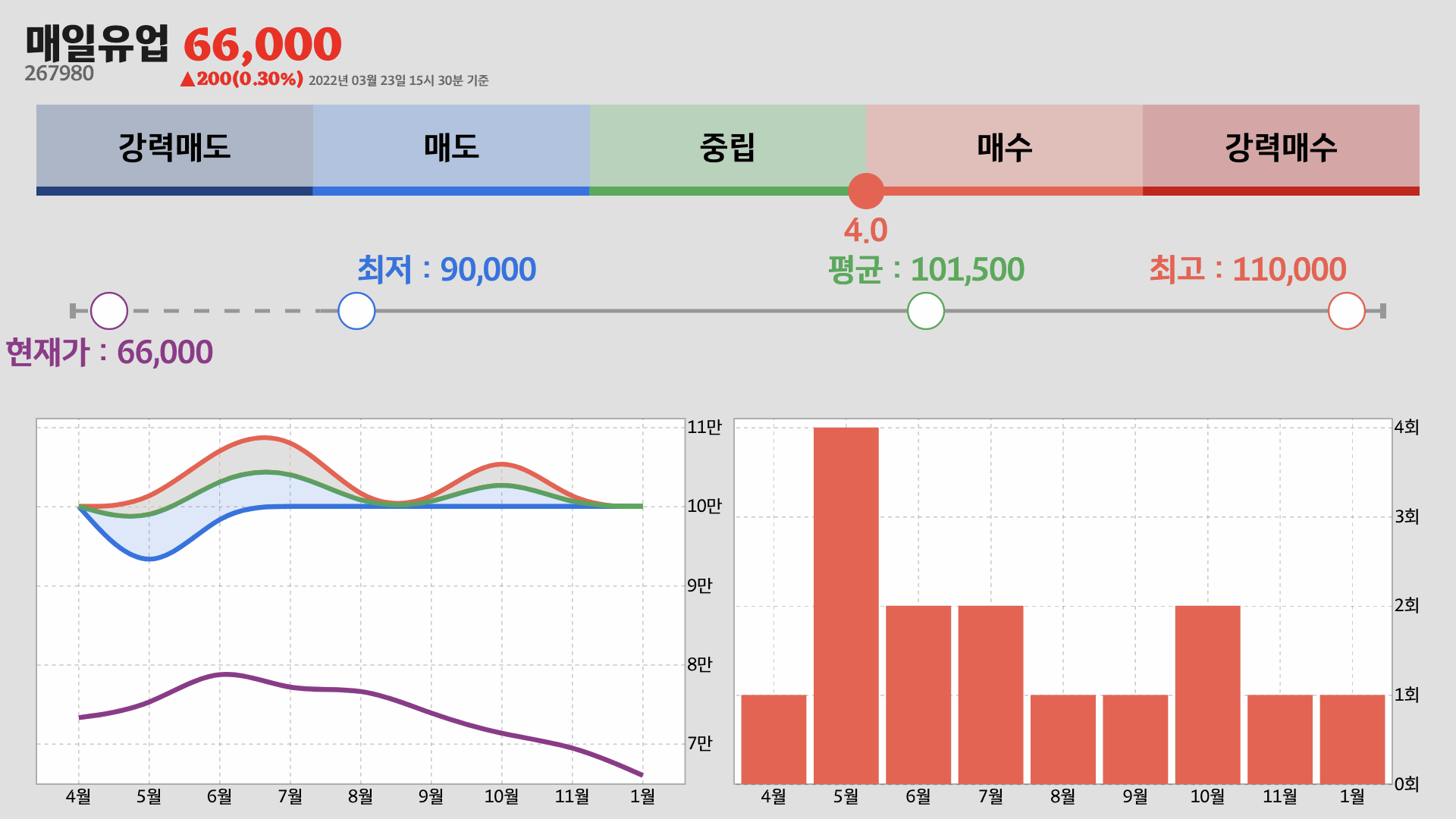
Task: Click the 4월 bar in report count chart
Action: [x=773, y=739]
